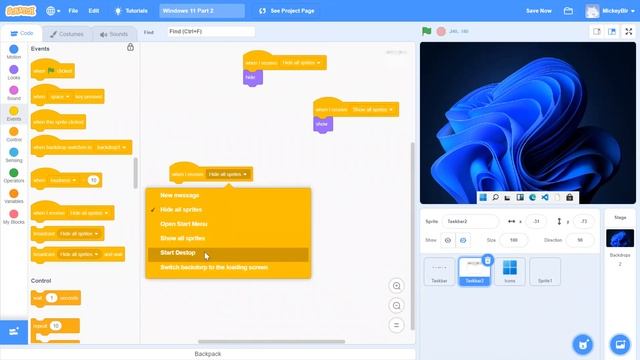
Task: Click the sprite Direction field
Action: [580, 240]
